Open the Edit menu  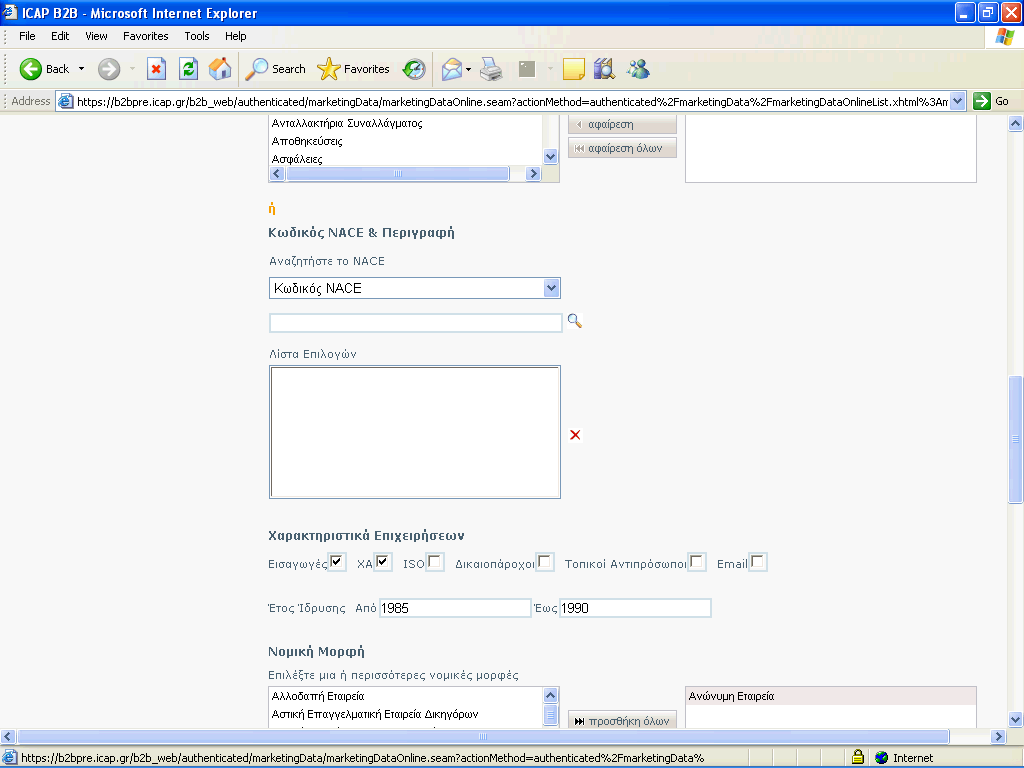(x=60, y=36)
